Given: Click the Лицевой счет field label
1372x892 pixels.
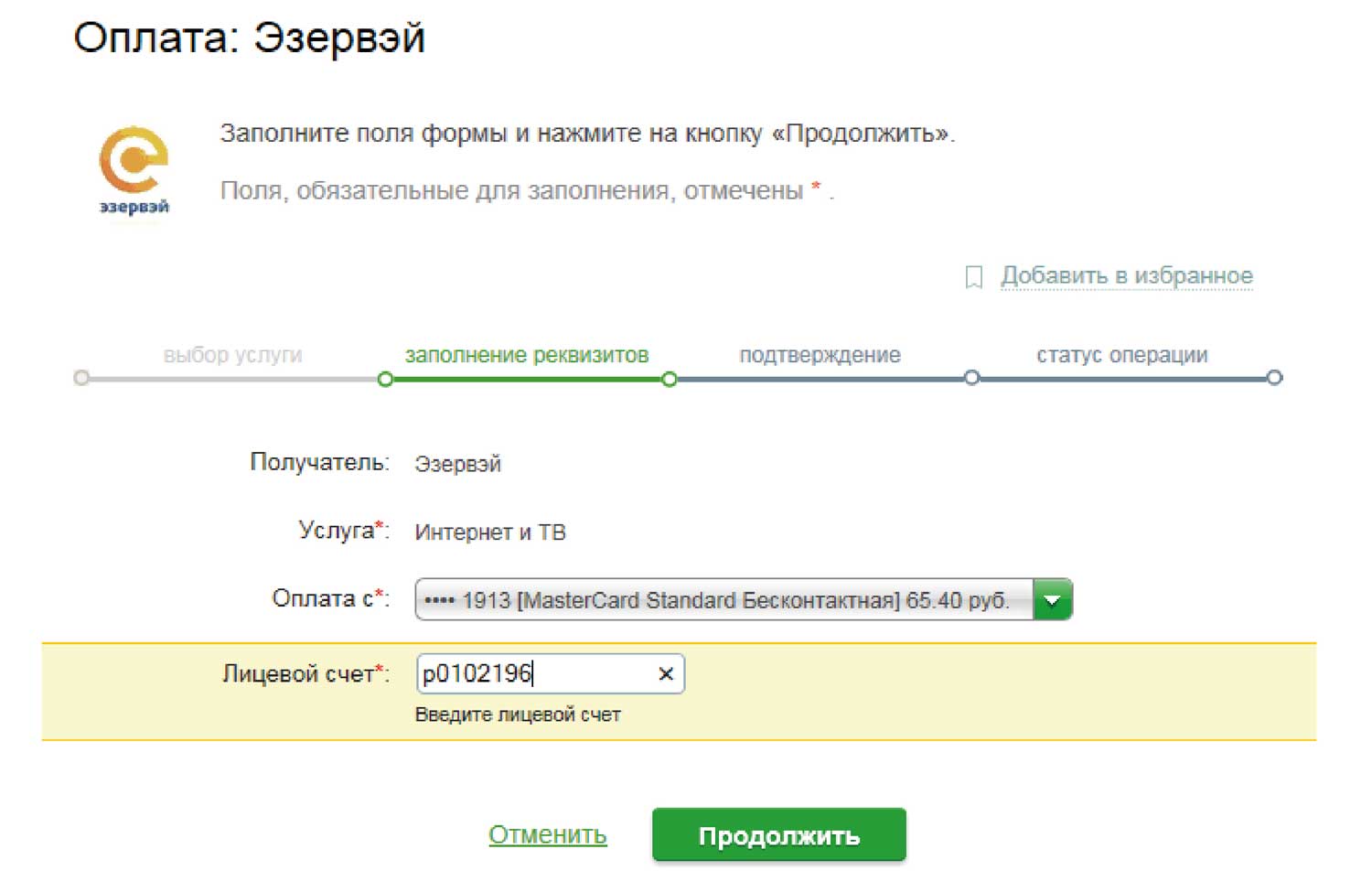Looking at the screenshot, I should click(305, 674).
